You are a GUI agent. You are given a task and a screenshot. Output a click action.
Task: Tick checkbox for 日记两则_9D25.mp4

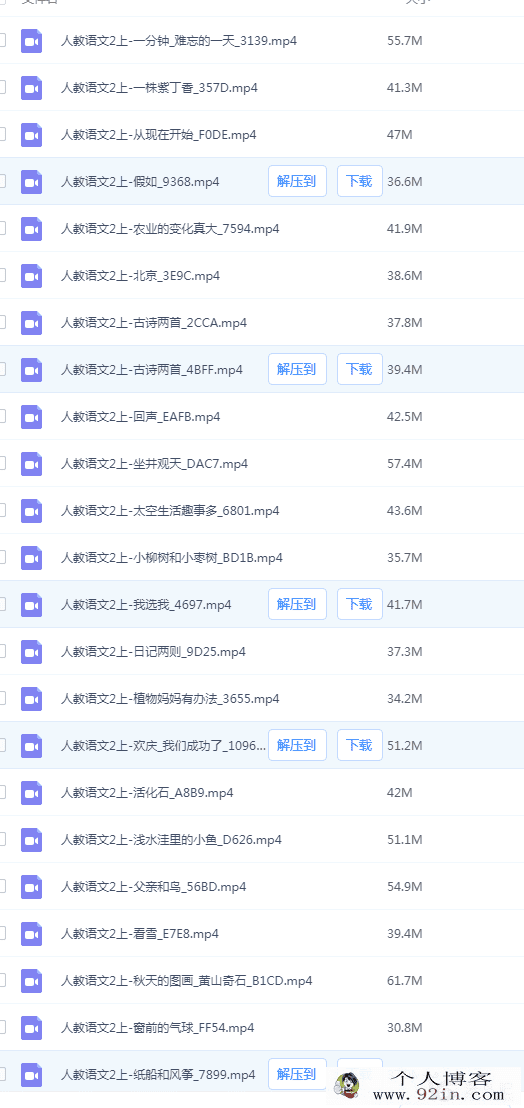2,652
